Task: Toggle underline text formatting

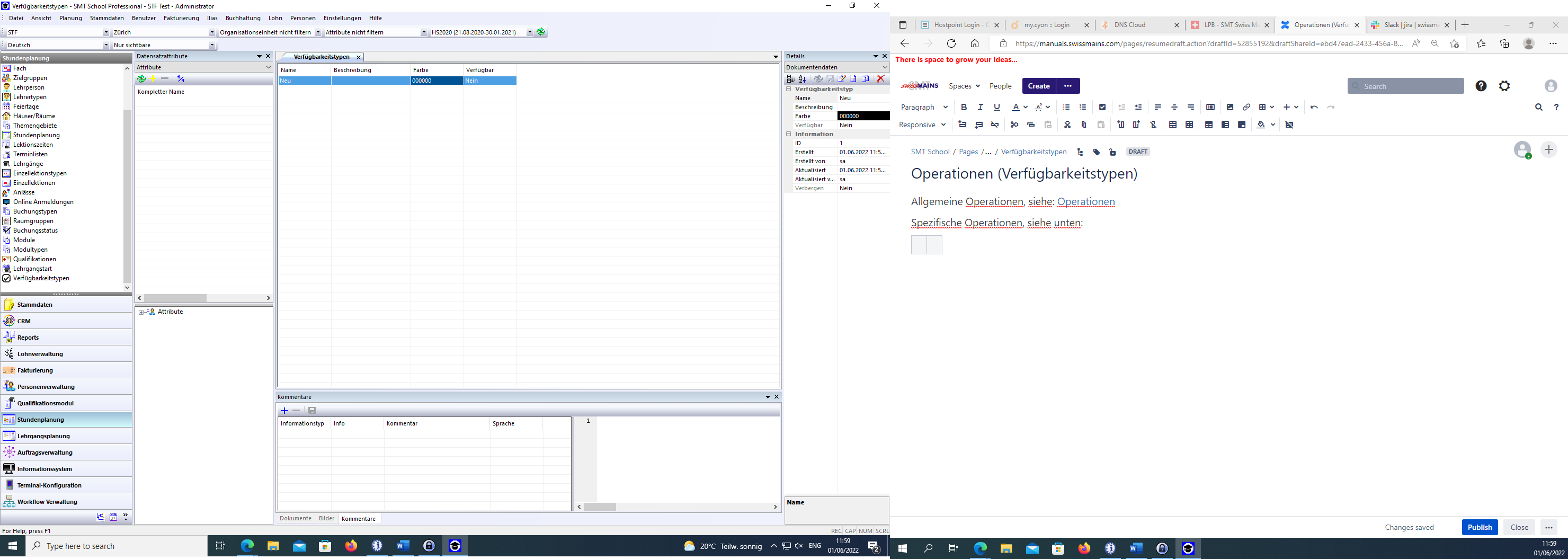Action: 996,107
